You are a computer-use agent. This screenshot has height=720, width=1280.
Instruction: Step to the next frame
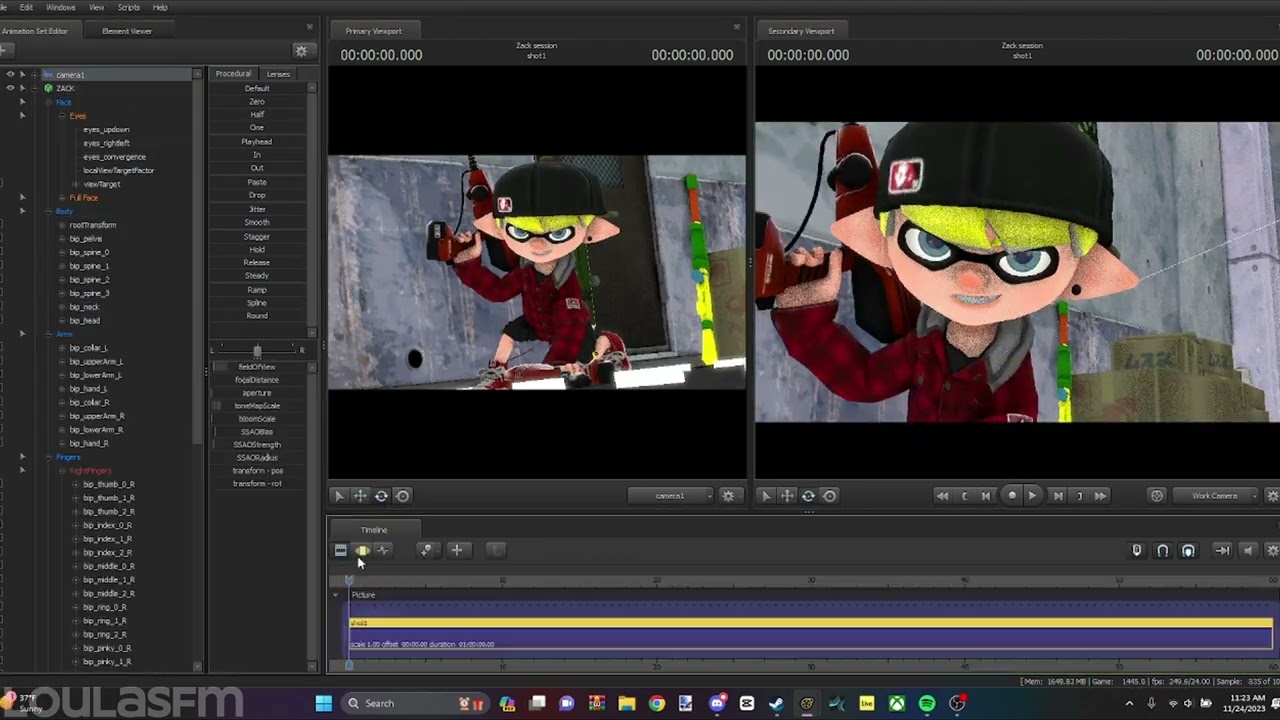coord(1057,496)
